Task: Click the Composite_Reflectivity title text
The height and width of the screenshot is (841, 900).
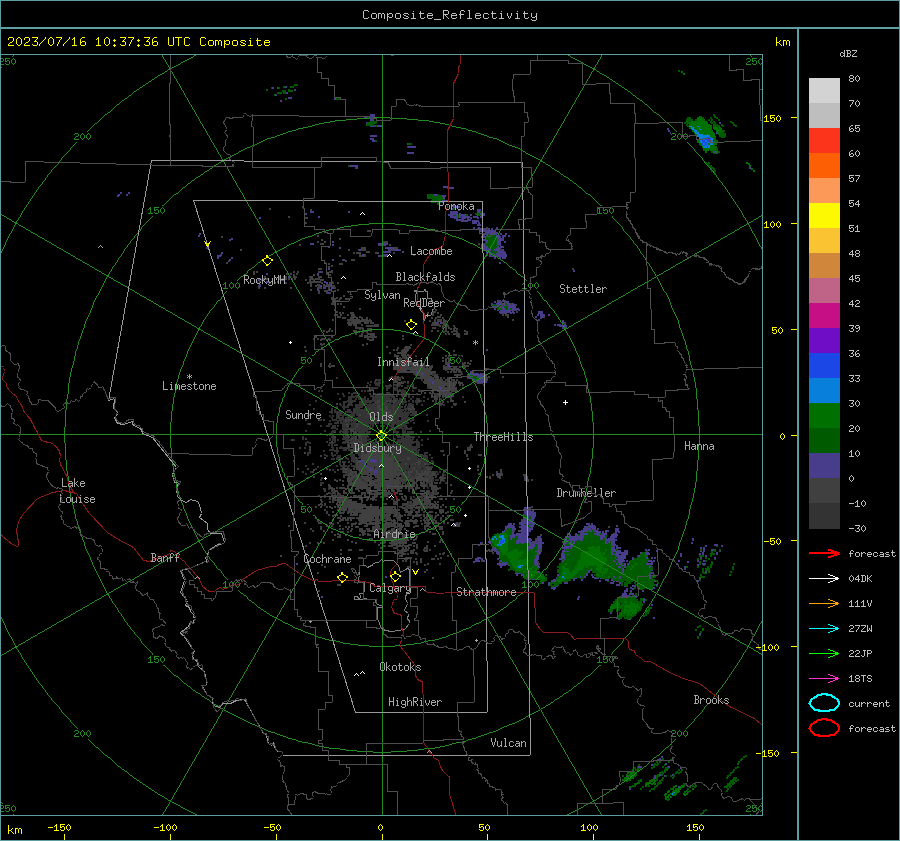Action: point(449,15)
